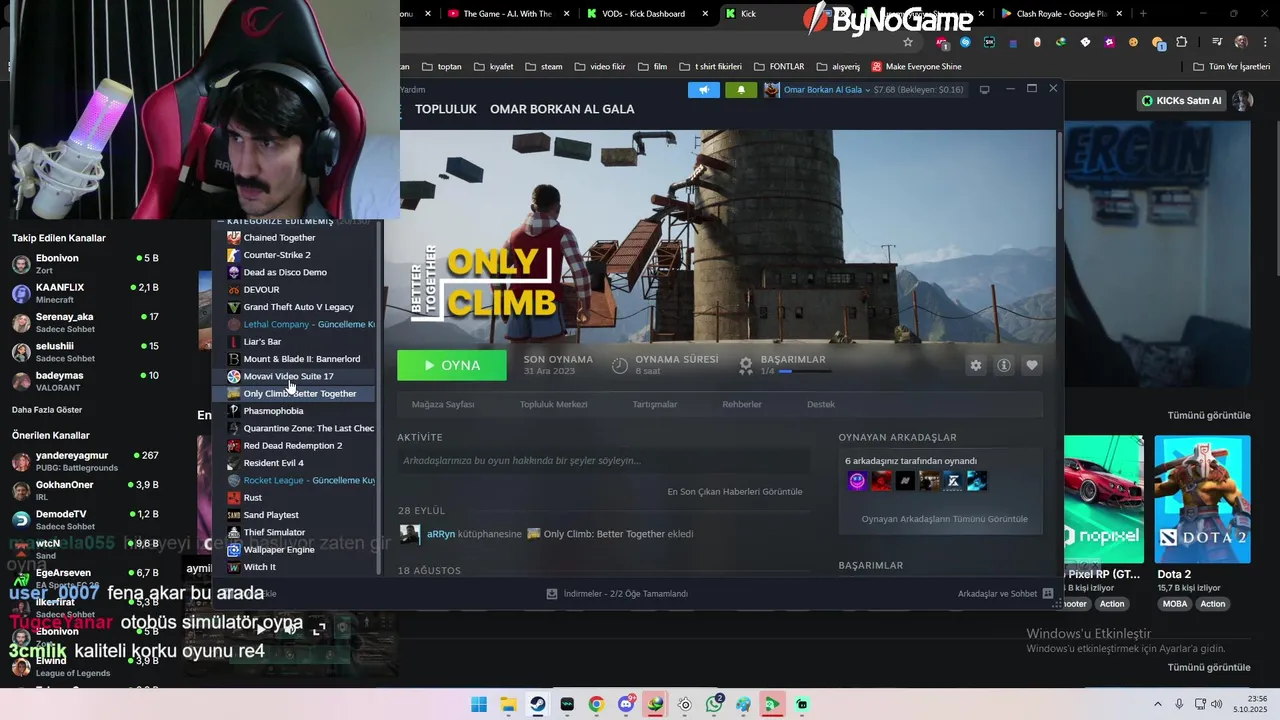Open yandereygamur in Önerilen Kanallar
This screenshot has width=1280, height=720.
tap(85, 461)
